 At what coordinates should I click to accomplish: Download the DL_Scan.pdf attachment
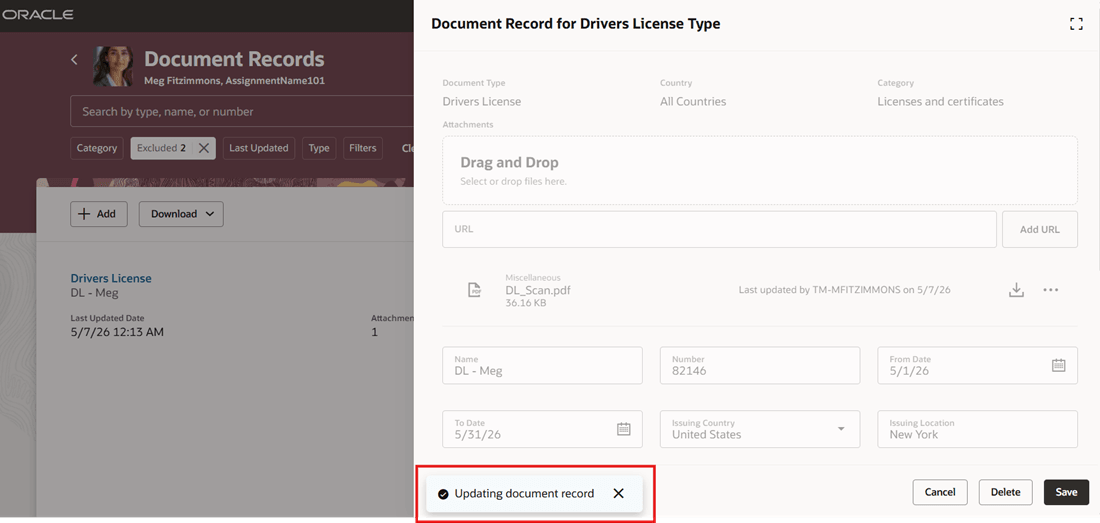(x=1017, y=290)
